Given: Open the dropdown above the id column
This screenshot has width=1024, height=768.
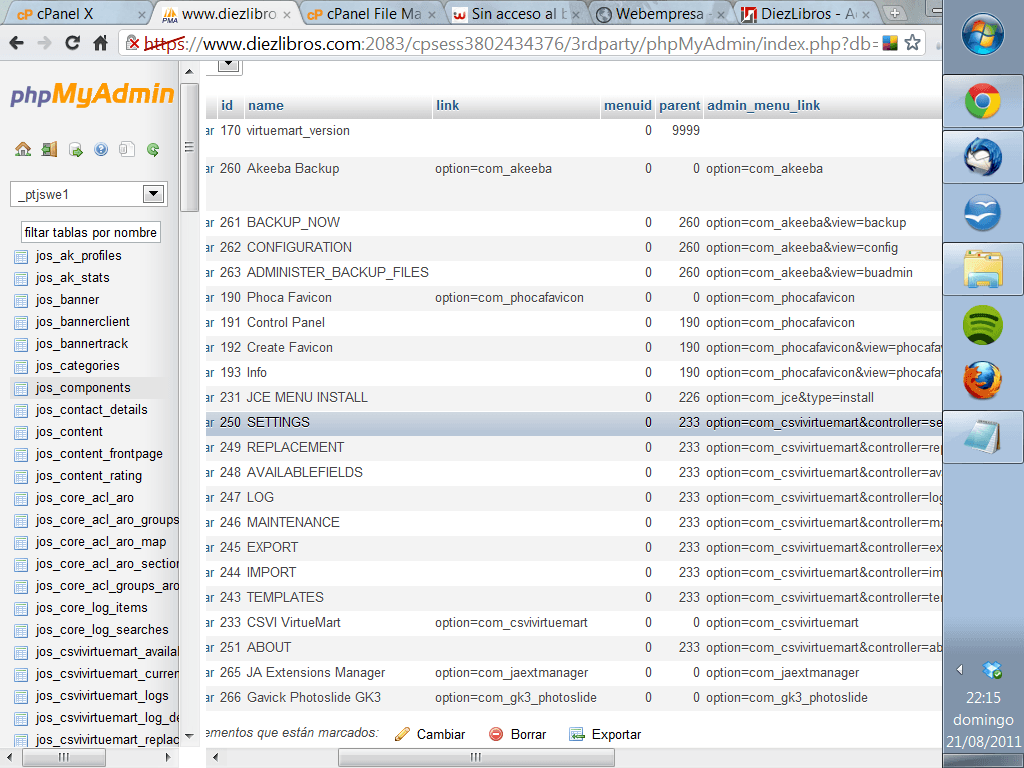Looking at the screenshot, I should (229, 65).
